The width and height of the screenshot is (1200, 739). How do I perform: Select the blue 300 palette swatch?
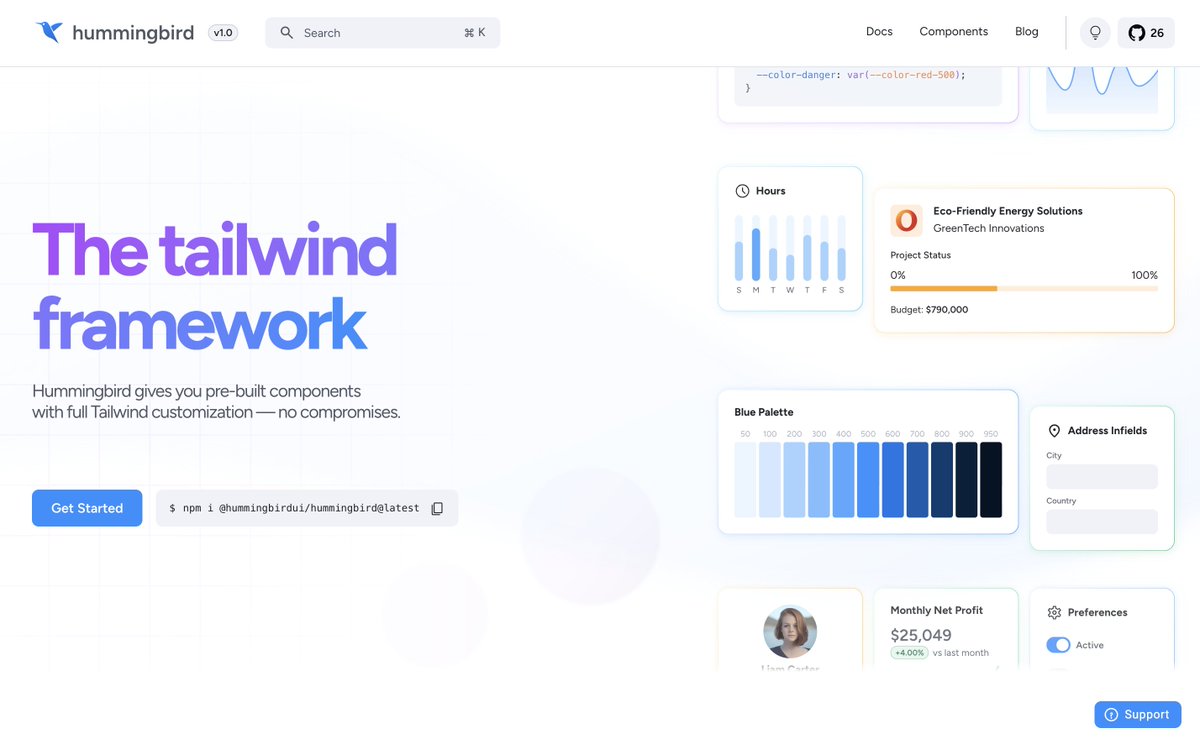tap(819, 480)
